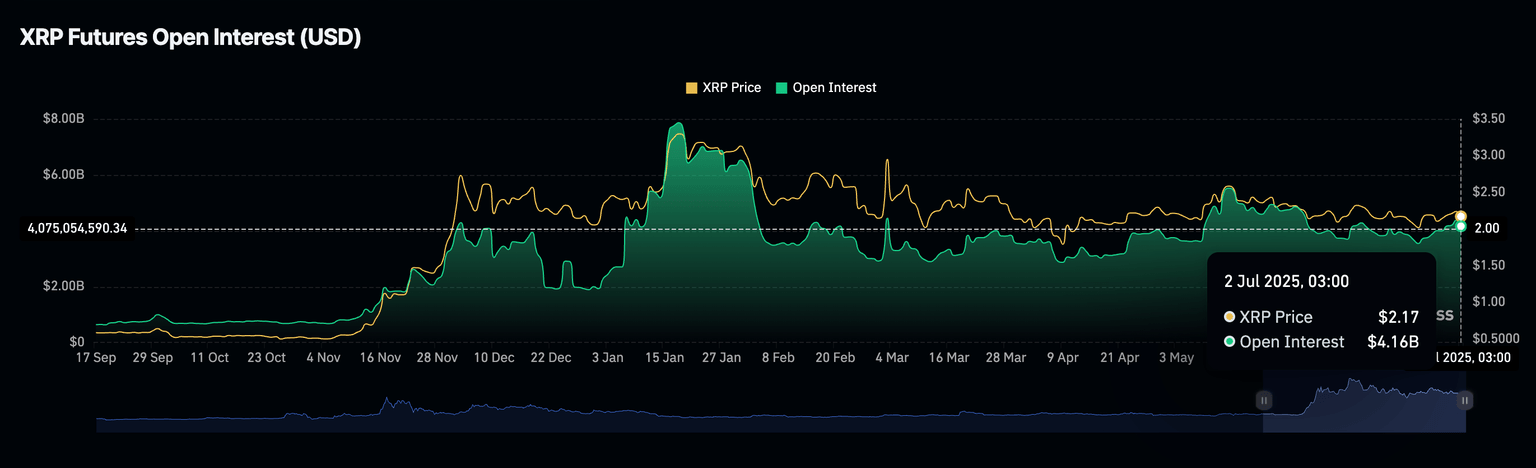This screenshot has width=1536, height=468.
Task: Select the yellow XRP price marker at chart edge
Action: click(x=1461, y=216)
